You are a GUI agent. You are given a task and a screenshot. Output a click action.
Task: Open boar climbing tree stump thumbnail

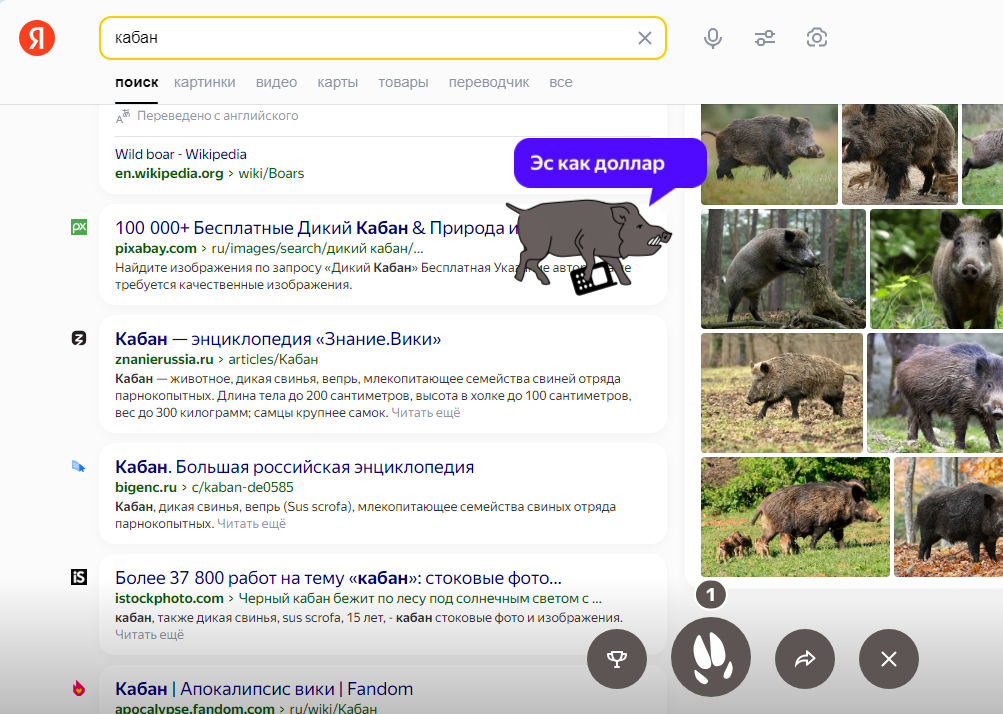[x=783, y=269]
